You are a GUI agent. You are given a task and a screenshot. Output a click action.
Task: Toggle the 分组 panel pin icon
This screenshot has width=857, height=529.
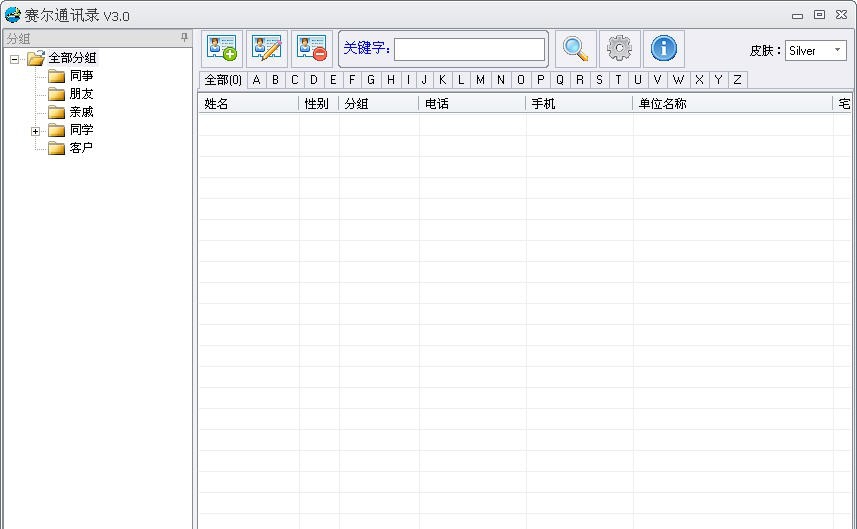184,38
